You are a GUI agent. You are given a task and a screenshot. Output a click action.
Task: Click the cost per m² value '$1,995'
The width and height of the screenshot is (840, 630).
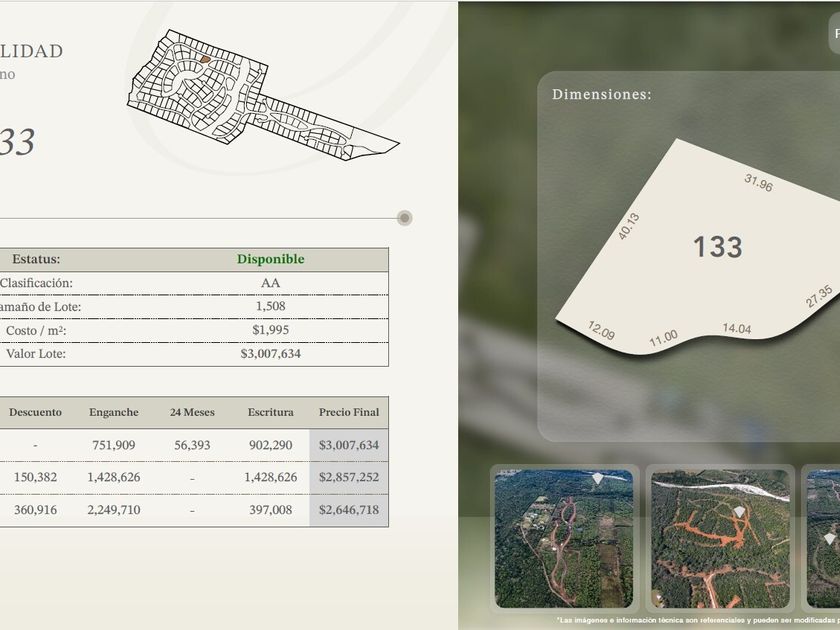coord(271,330)
